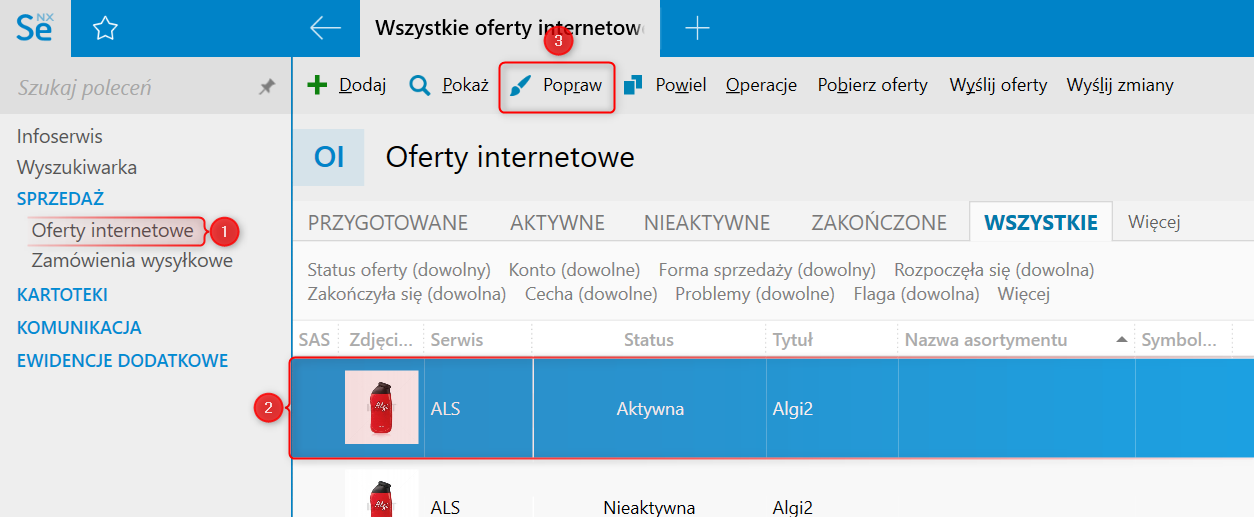The image size is (1254, 517).
Task: Open Wyszukiwarka in the sidebar
Action: 77,167
